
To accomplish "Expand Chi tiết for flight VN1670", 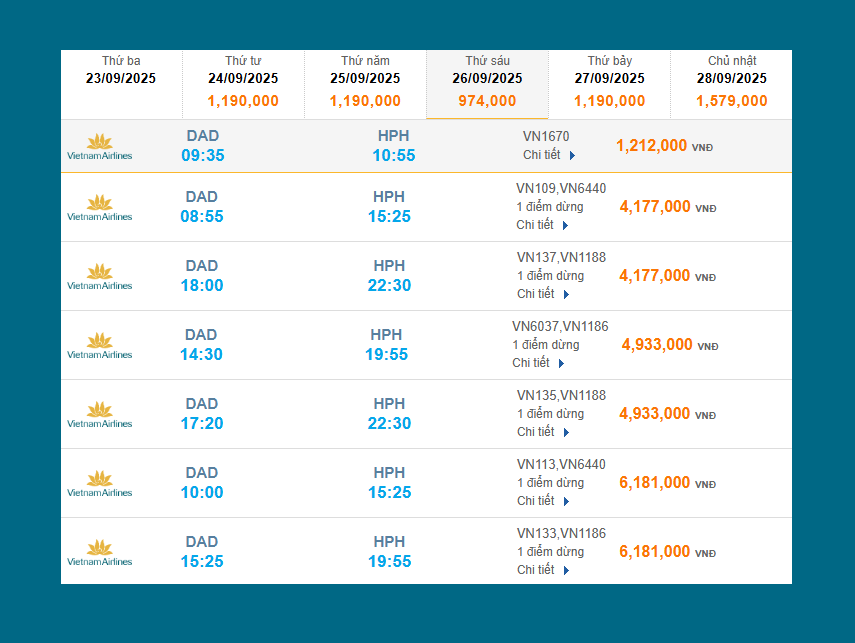I will coord(549,155).
